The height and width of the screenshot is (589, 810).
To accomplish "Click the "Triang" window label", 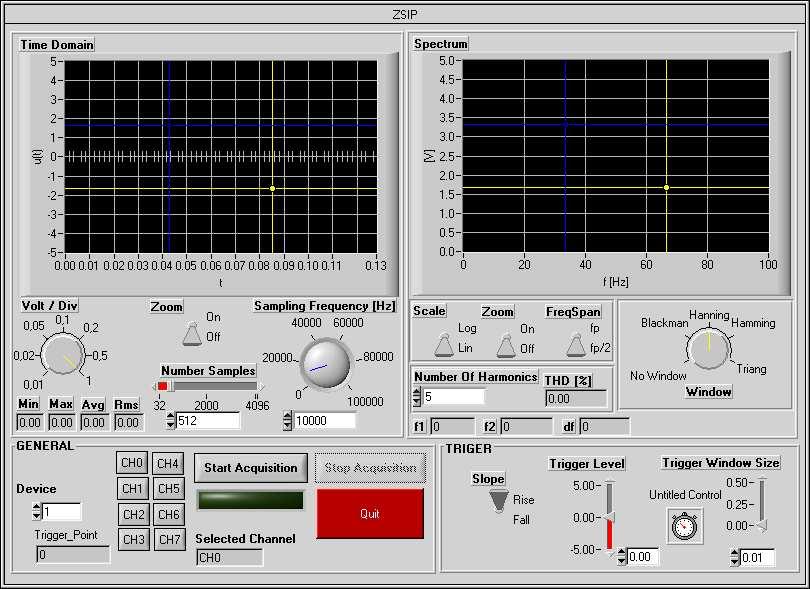I will point(752,369).
